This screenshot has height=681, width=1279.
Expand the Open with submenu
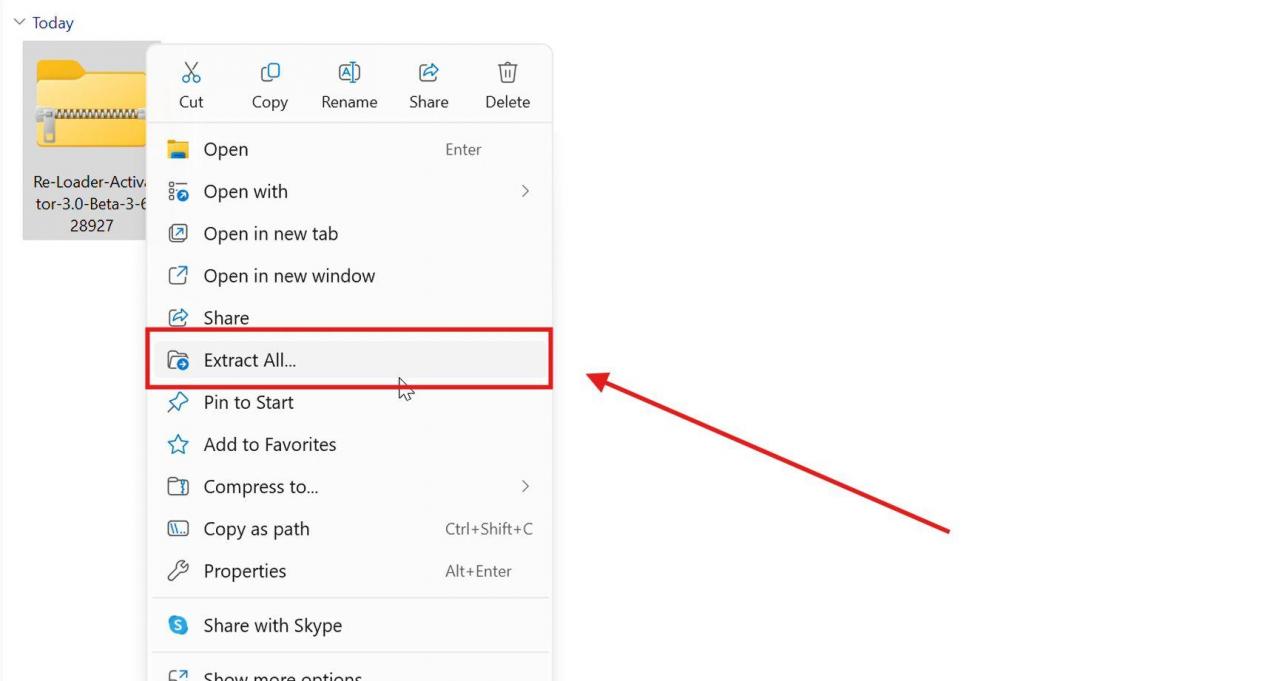(x=525, y=191)
